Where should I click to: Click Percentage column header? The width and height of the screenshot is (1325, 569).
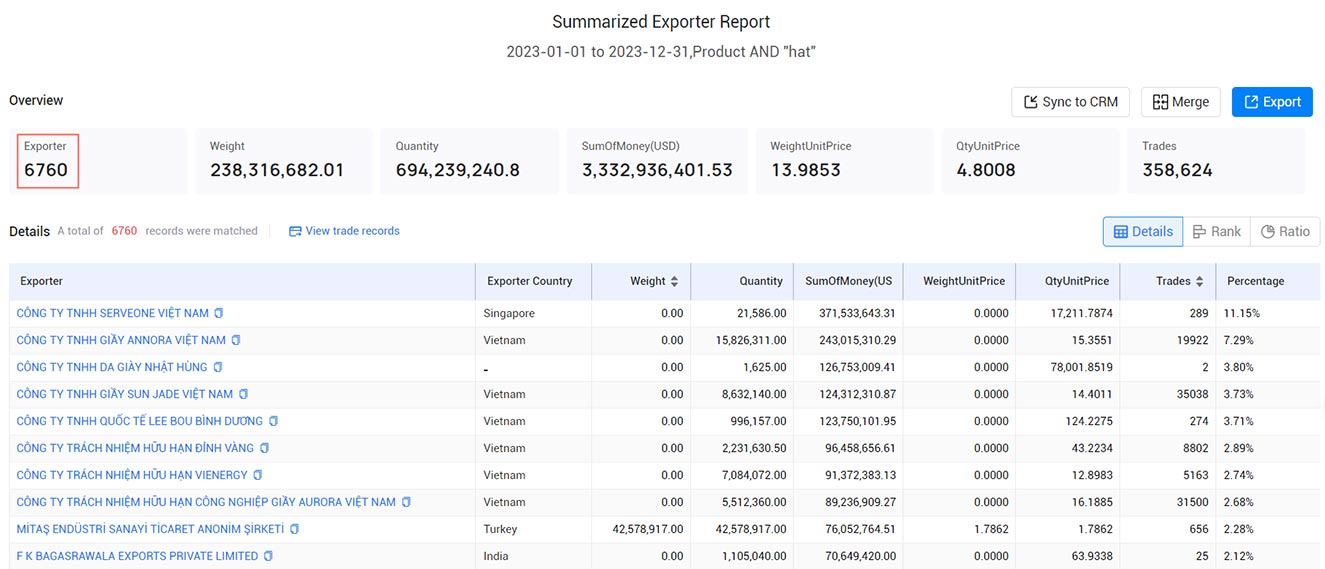click(1268, 281)
